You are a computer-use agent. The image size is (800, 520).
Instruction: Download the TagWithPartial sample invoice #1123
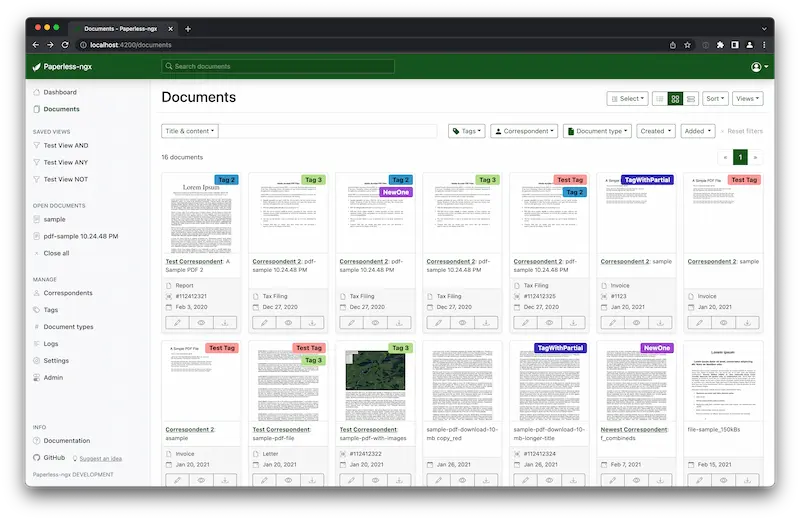pos(660,323)
